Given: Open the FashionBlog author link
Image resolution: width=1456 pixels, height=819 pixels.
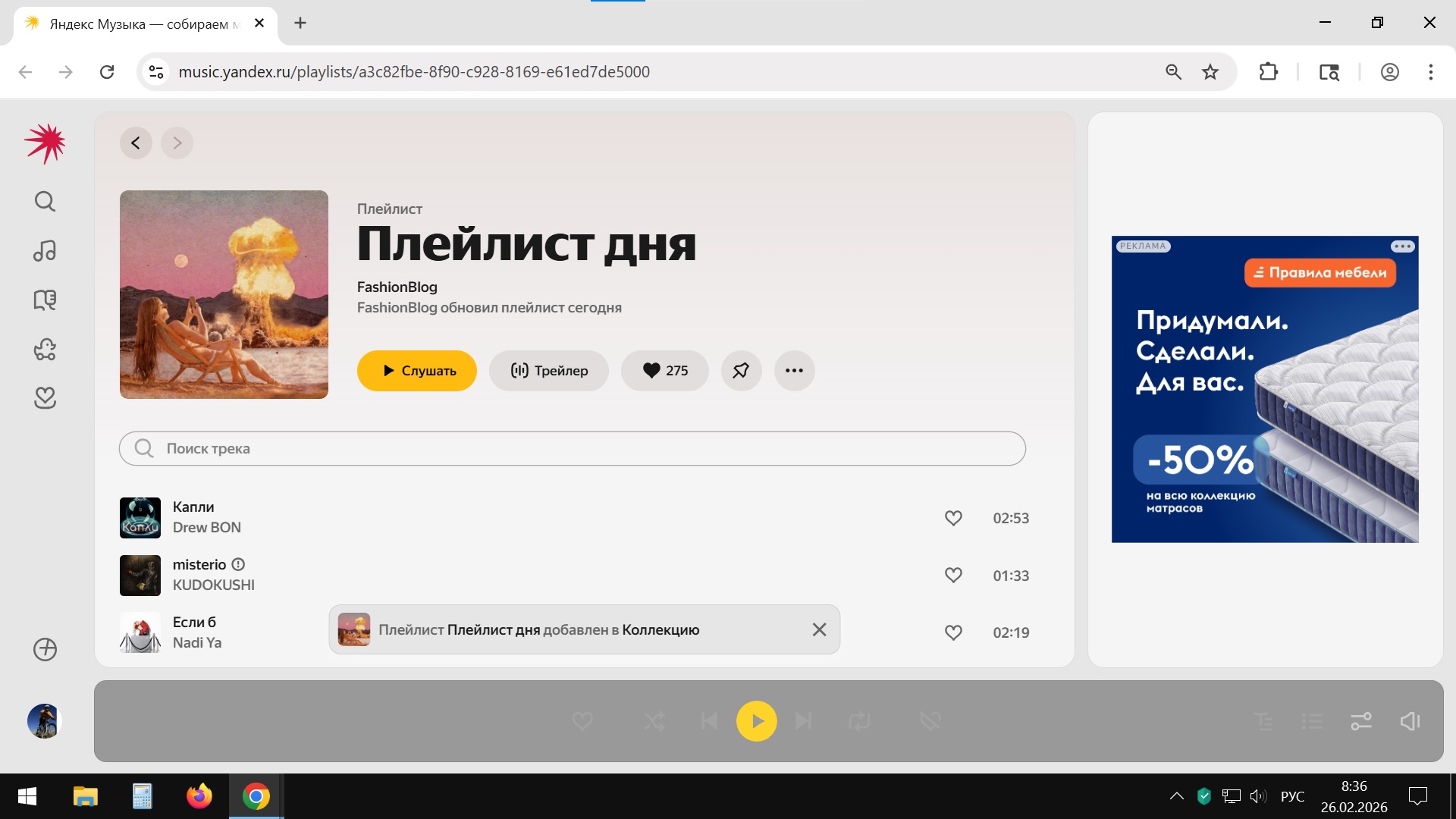Looking at the screenshot, I should (397, 287).
